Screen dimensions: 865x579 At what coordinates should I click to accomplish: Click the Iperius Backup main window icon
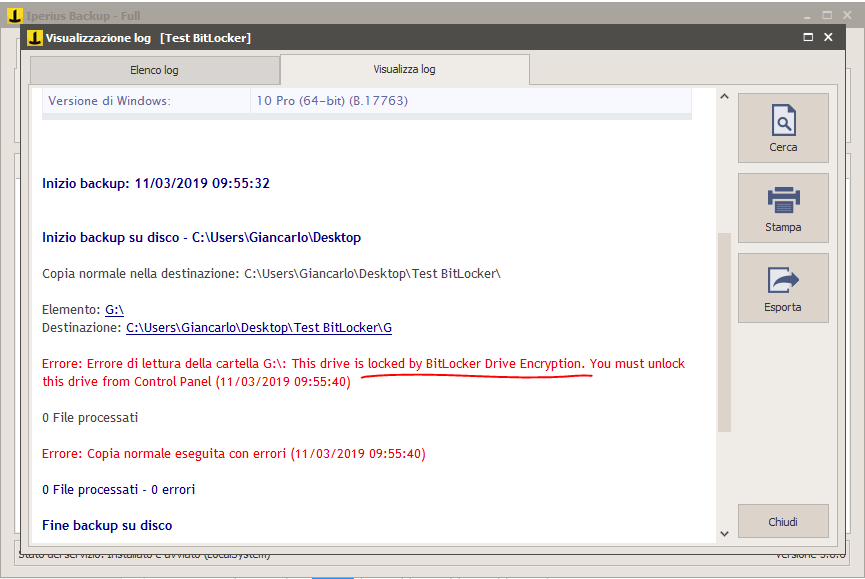point(14,16)
